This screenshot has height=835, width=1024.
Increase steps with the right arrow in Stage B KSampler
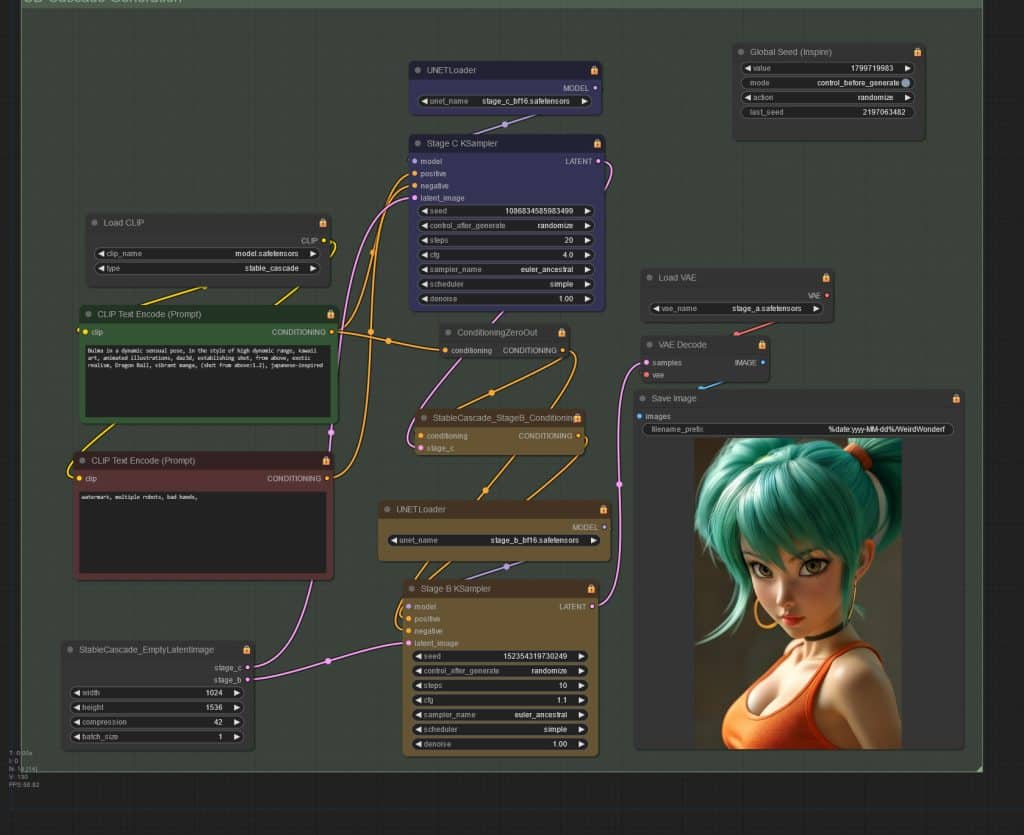click(581, 686)
